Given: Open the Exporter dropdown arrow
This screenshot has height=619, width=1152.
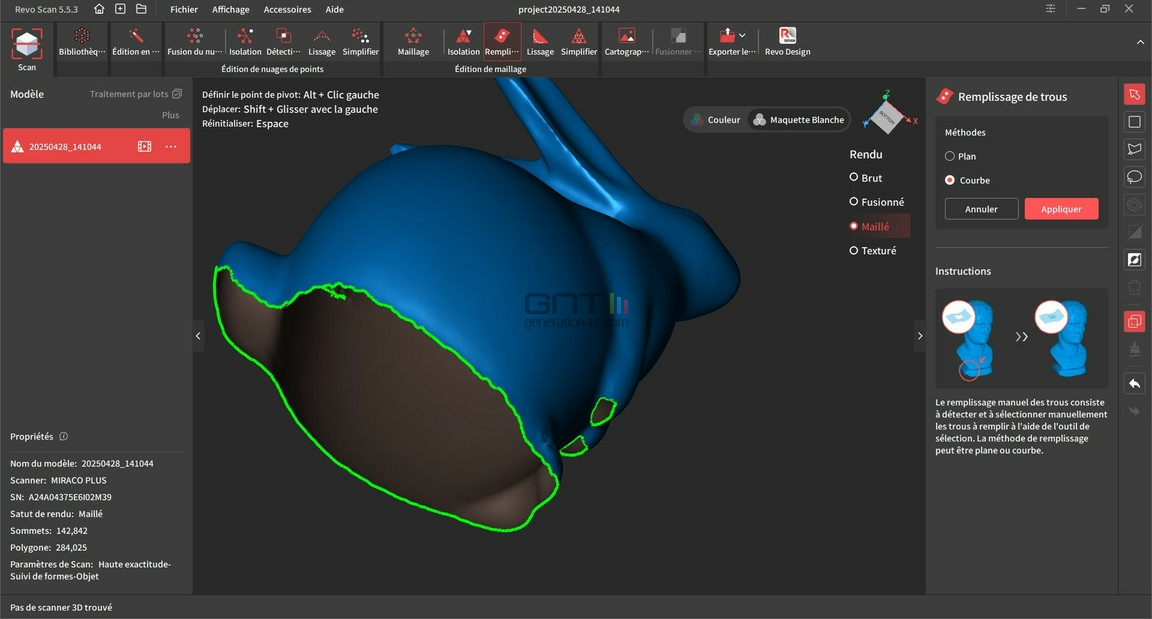Looking at the screenshot, I should point(742,35).
